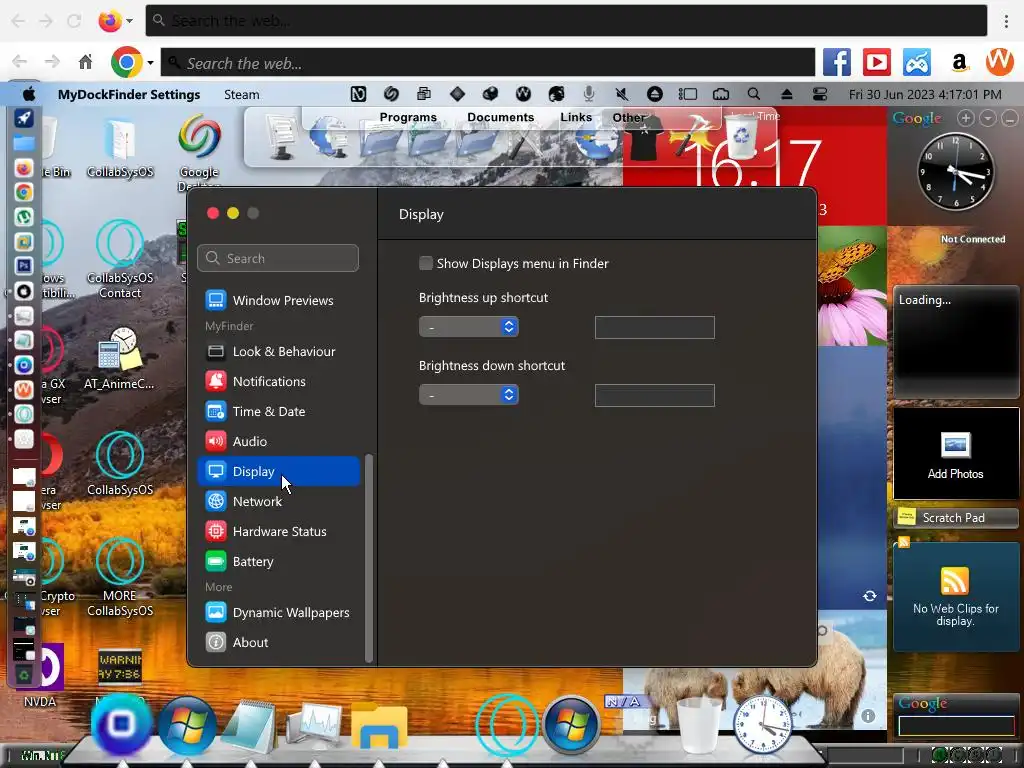Click Add Photos in sidebar gadget
Image resolution: width=1024 pixels, height=768 pixels.
point(955,455)
